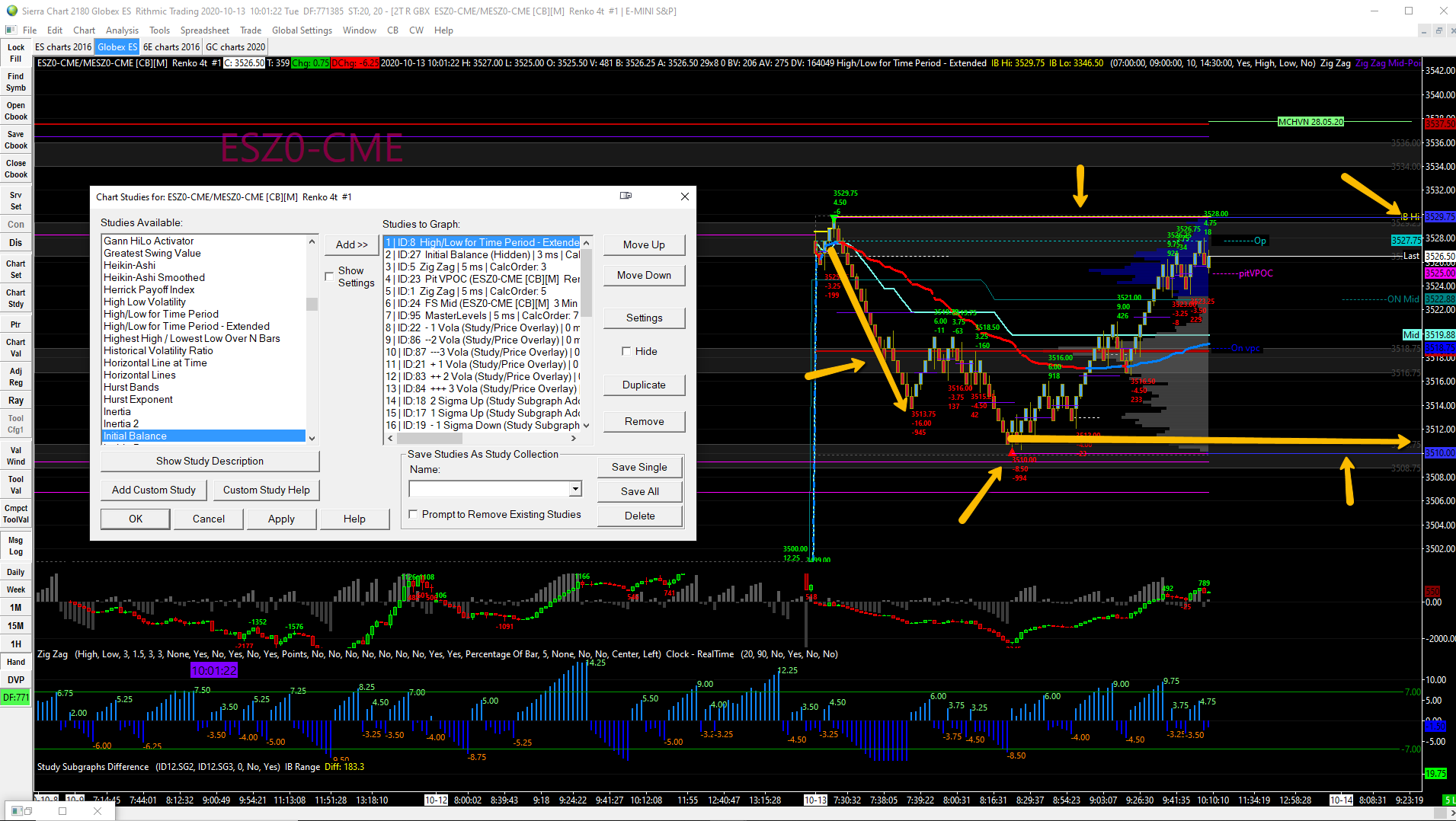The image size is (1456, 821).
Task: Open the Global Settings menu
Action: coord(302,30)
